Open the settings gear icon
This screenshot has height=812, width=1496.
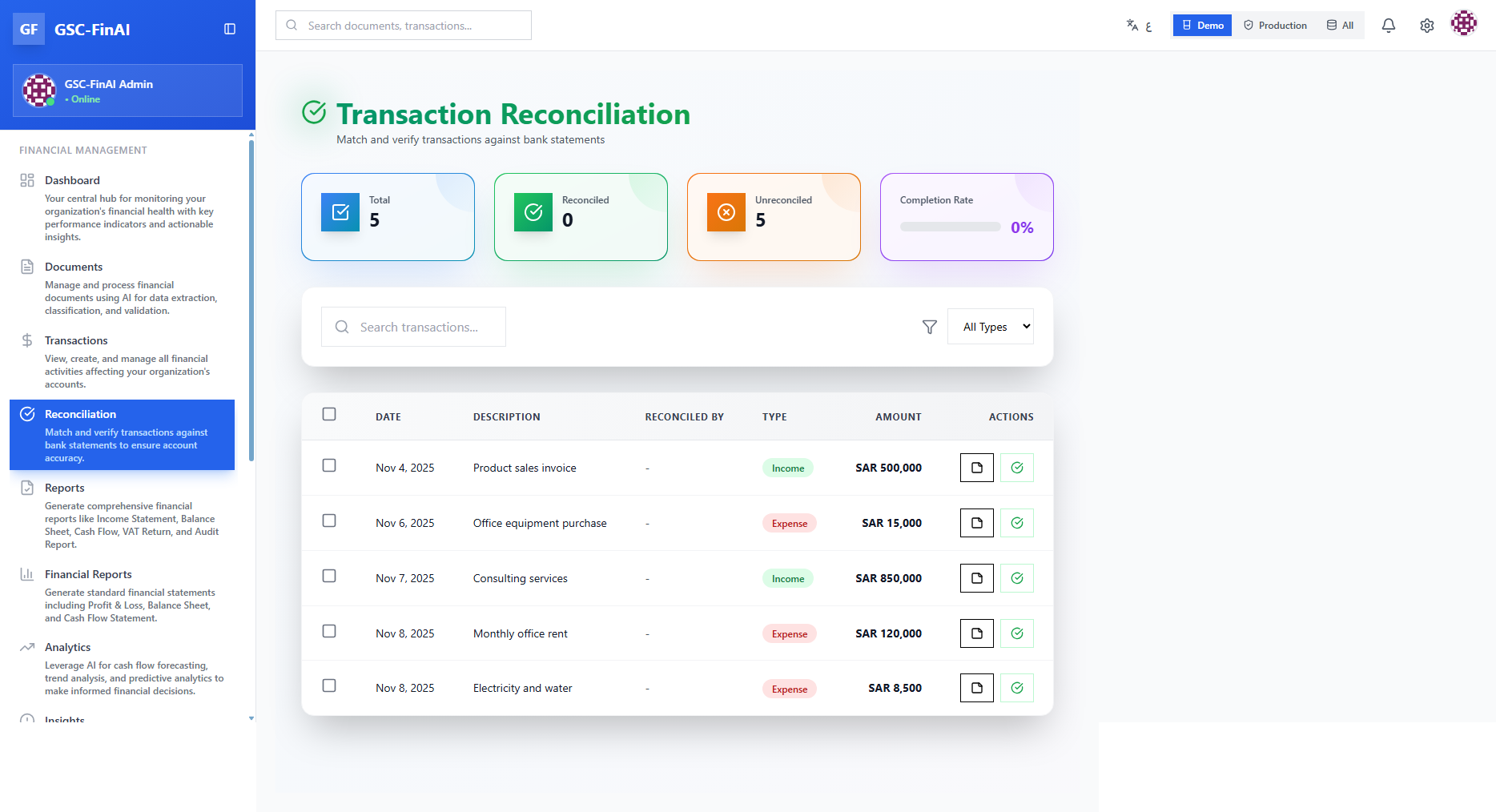(x=1426, y=25)
